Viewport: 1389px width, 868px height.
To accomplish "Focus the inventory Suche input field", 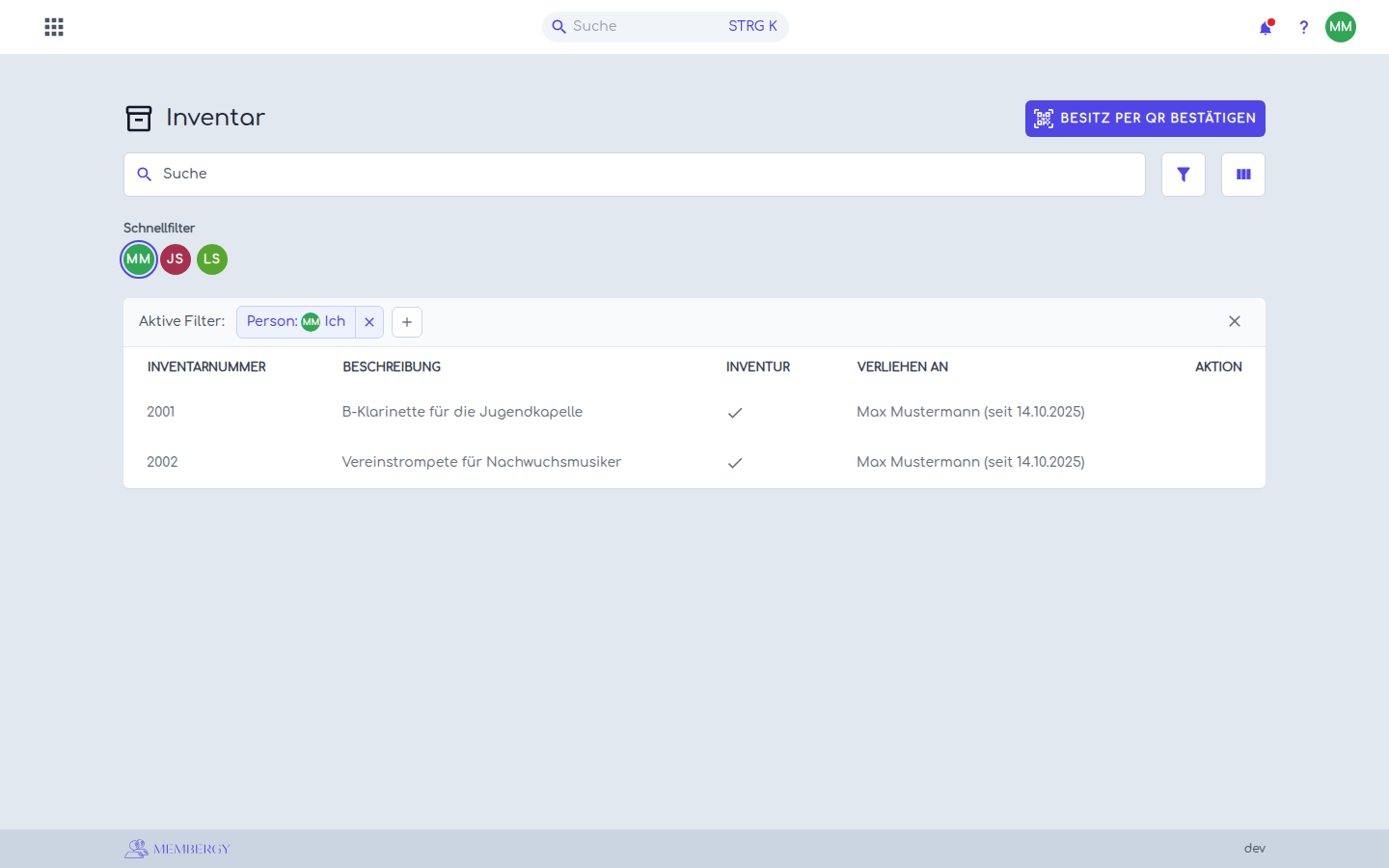I will [635, 175].
